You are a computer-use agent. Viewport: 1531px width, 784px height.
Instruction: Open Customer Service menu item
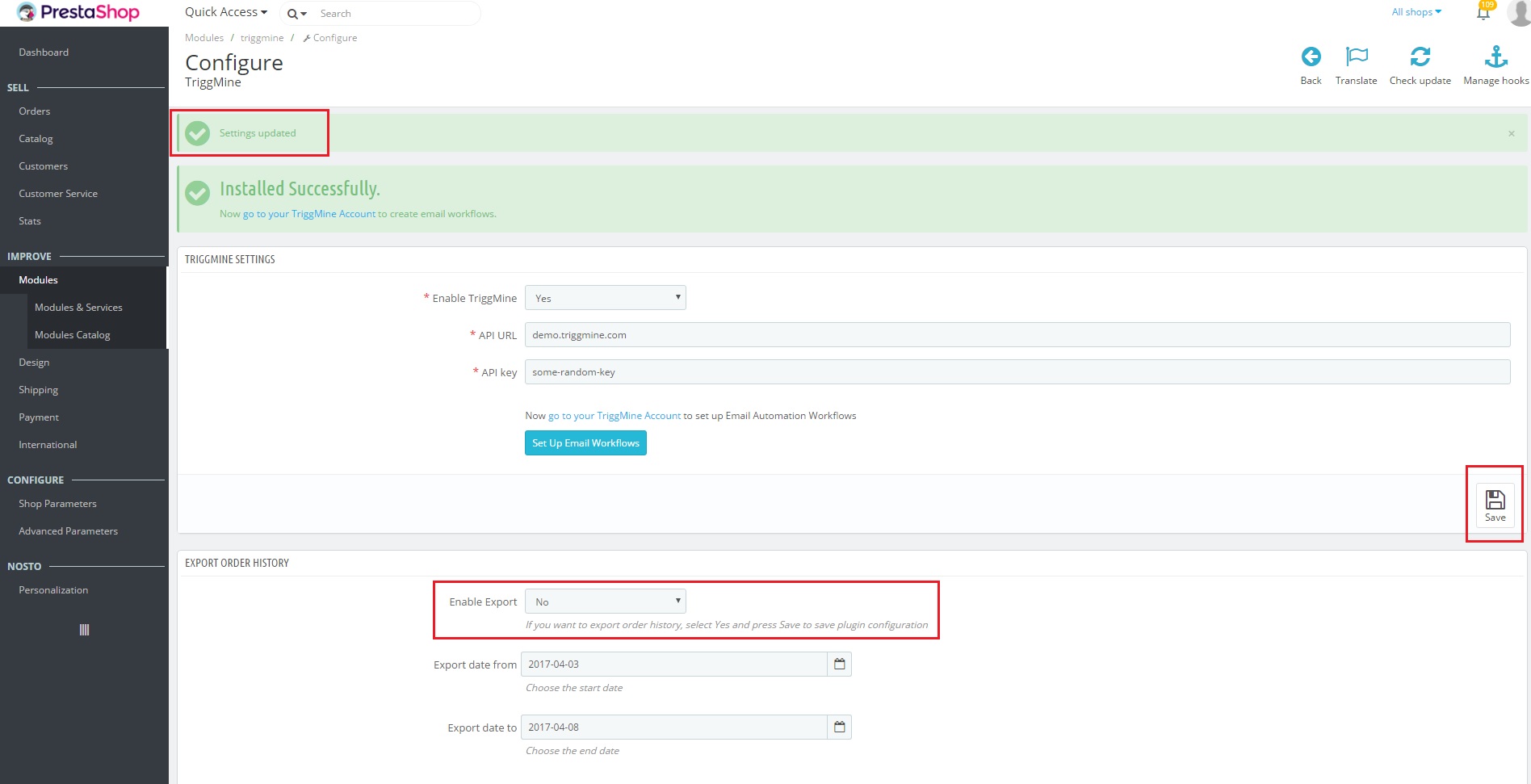tap(58, 194)
